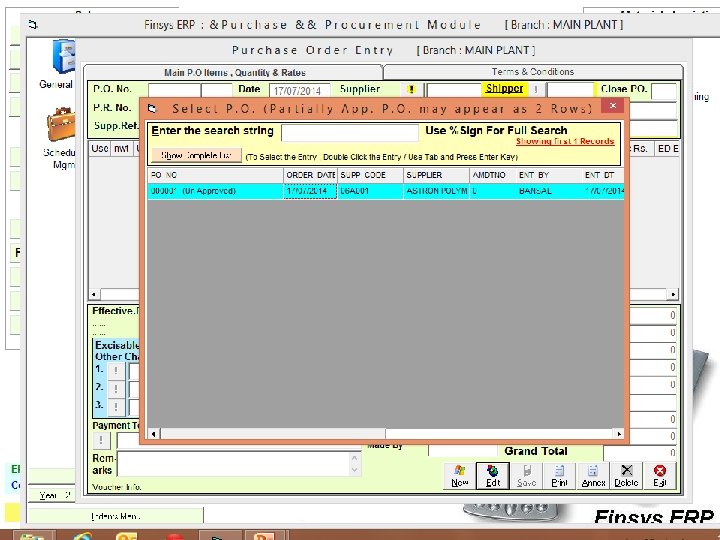Open the General module icon
720x540 pixels.
point(63,56)
